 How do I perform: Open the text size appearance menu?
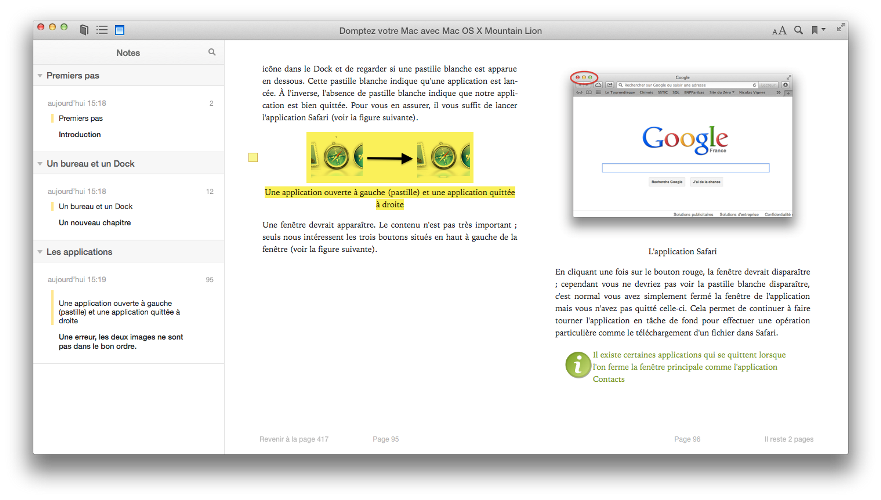[779, 30]
